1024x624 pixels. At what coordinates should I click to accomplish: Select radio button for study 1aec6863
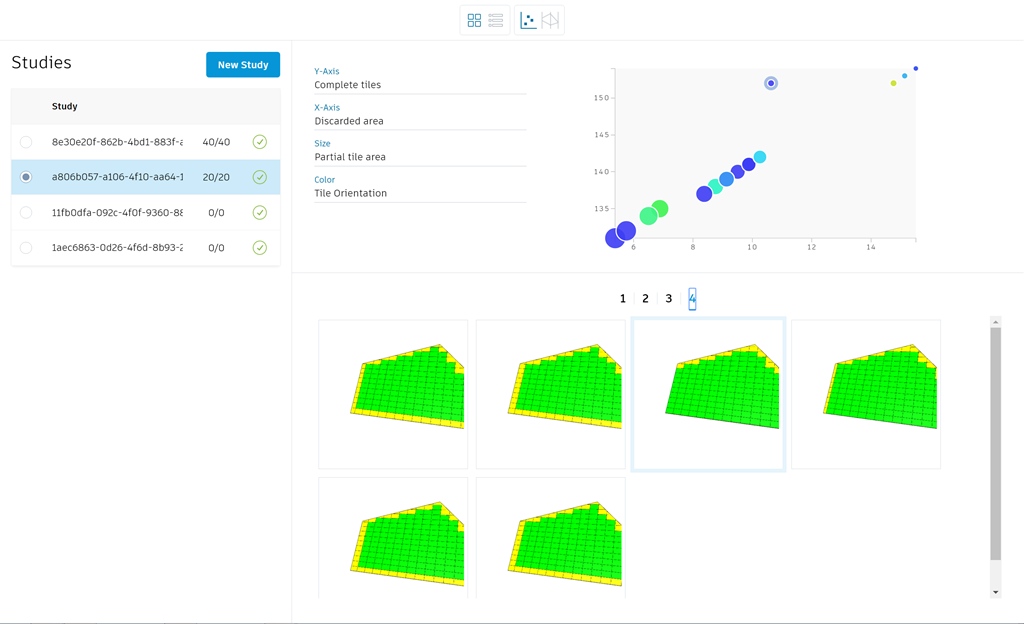26,247
